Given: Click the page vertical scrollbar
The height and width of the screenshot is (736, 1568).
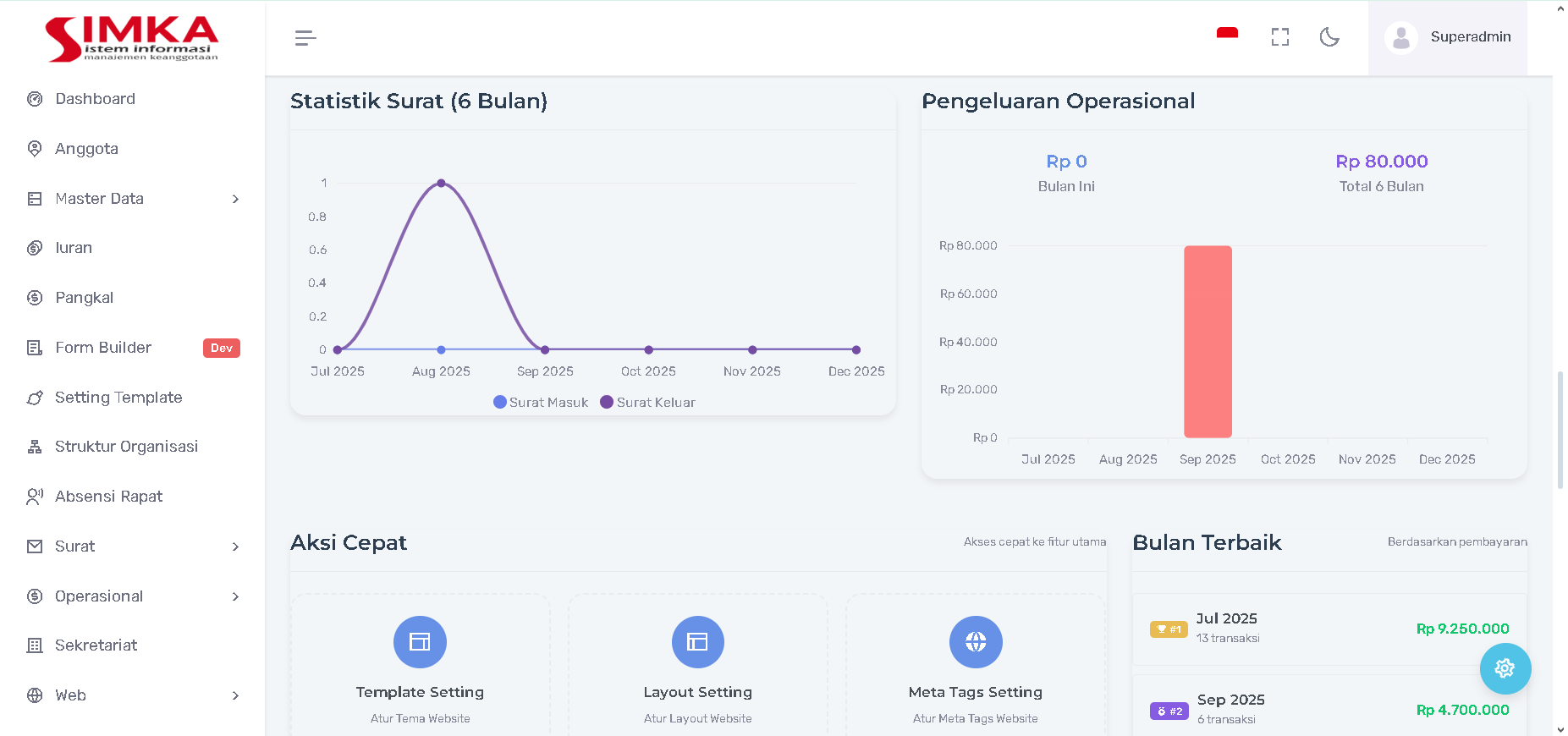Looking at the screenshot, I should click(1560, 430).
